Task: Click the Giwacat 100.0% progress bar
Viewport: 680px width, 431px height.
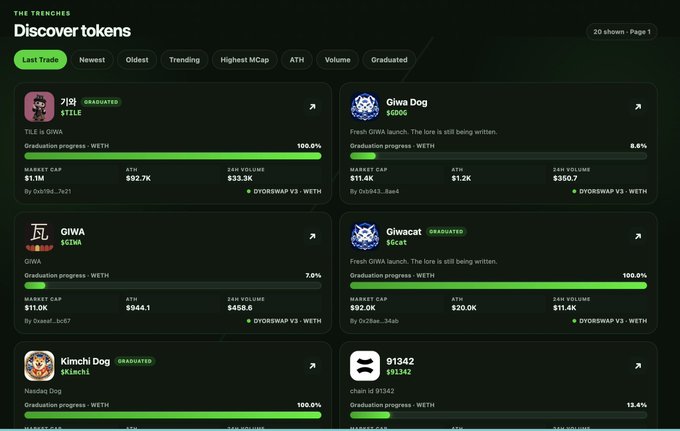Action: point(498,286)
